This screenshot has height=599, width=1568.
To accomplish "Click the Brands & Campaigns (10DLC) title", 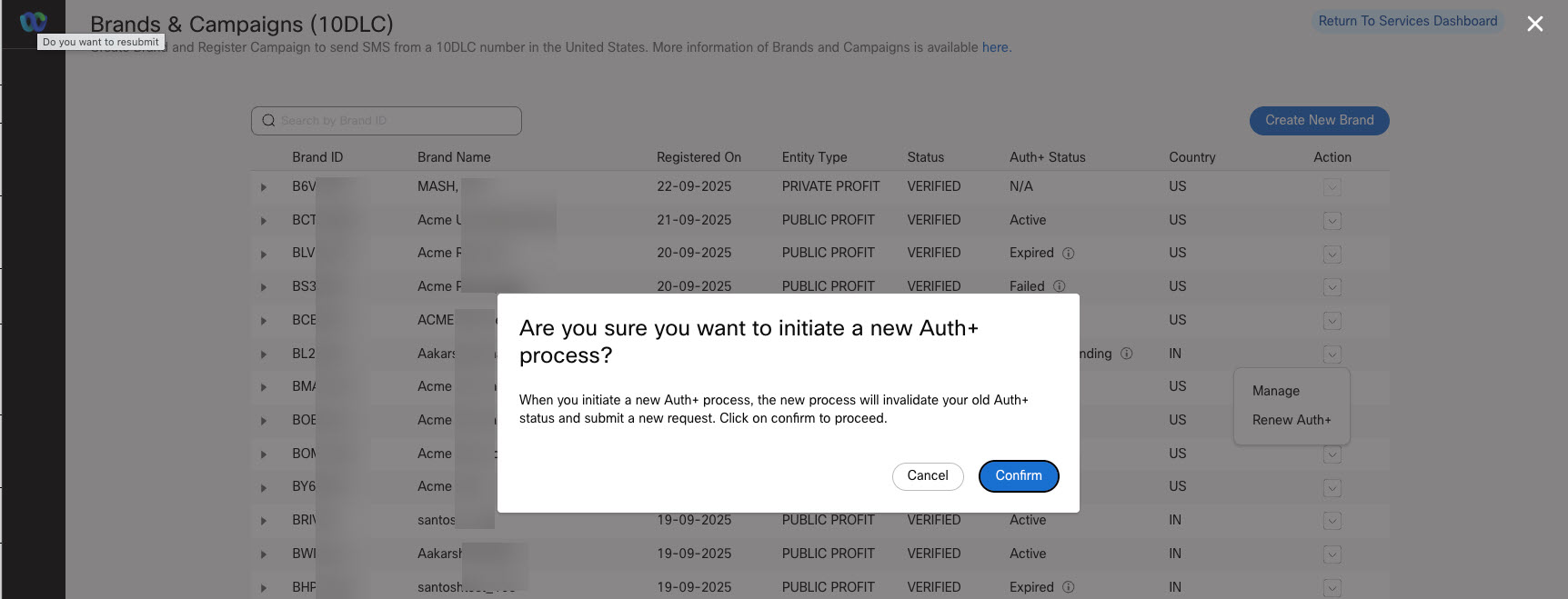I will point(242,25).
